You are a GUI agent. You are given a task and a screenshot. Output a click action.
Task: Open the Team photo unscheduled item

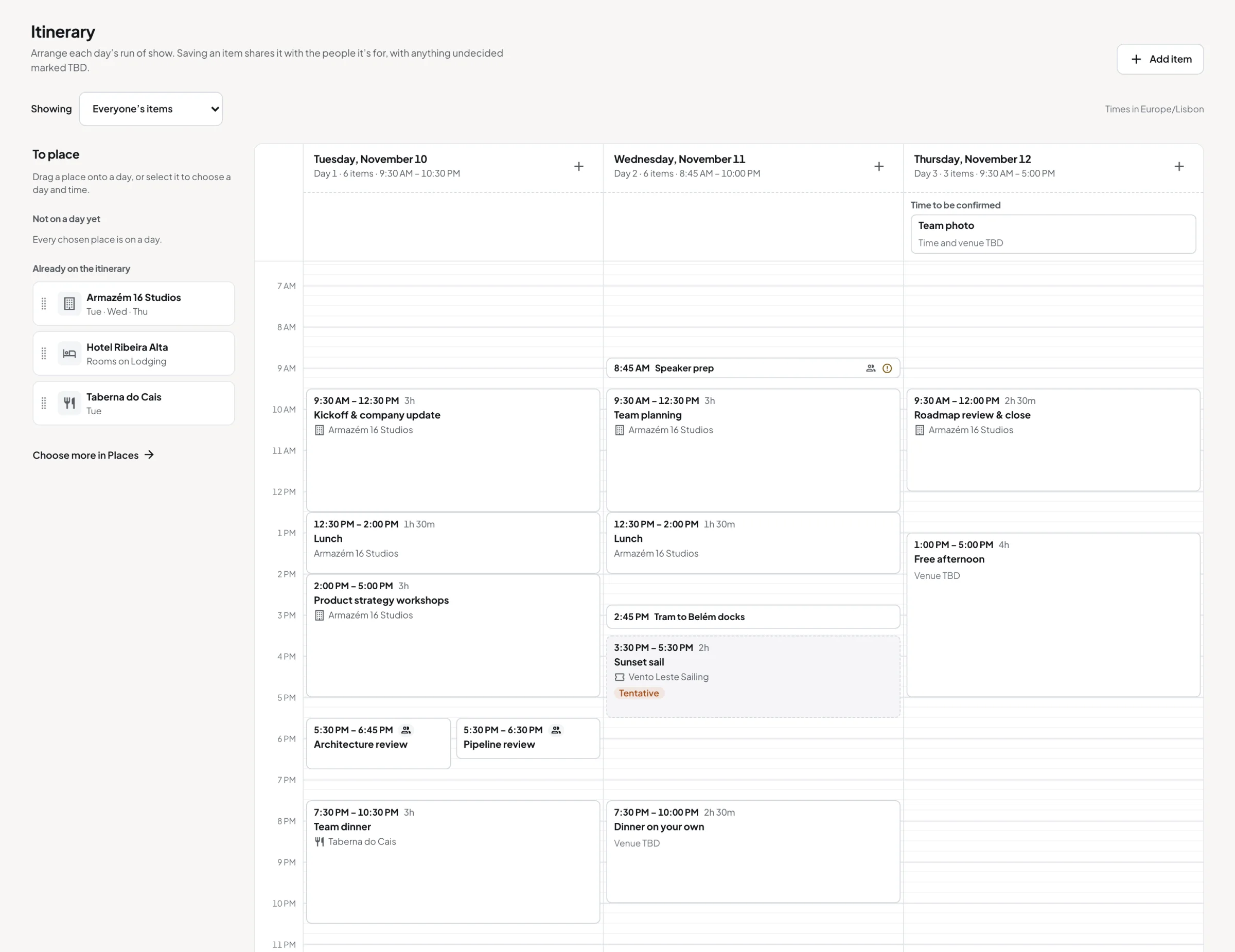pos(1053,234)
